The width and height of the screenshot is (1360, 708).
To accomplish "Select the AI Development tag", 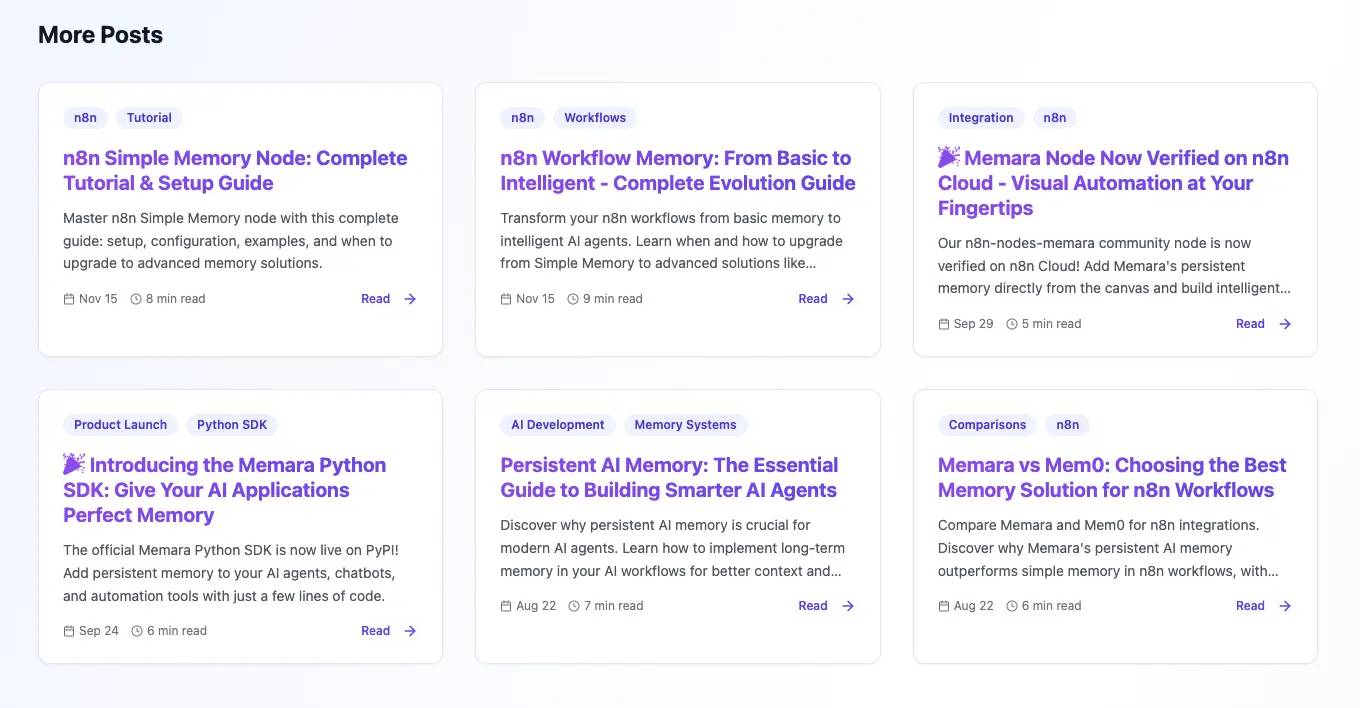I will 558,425.
